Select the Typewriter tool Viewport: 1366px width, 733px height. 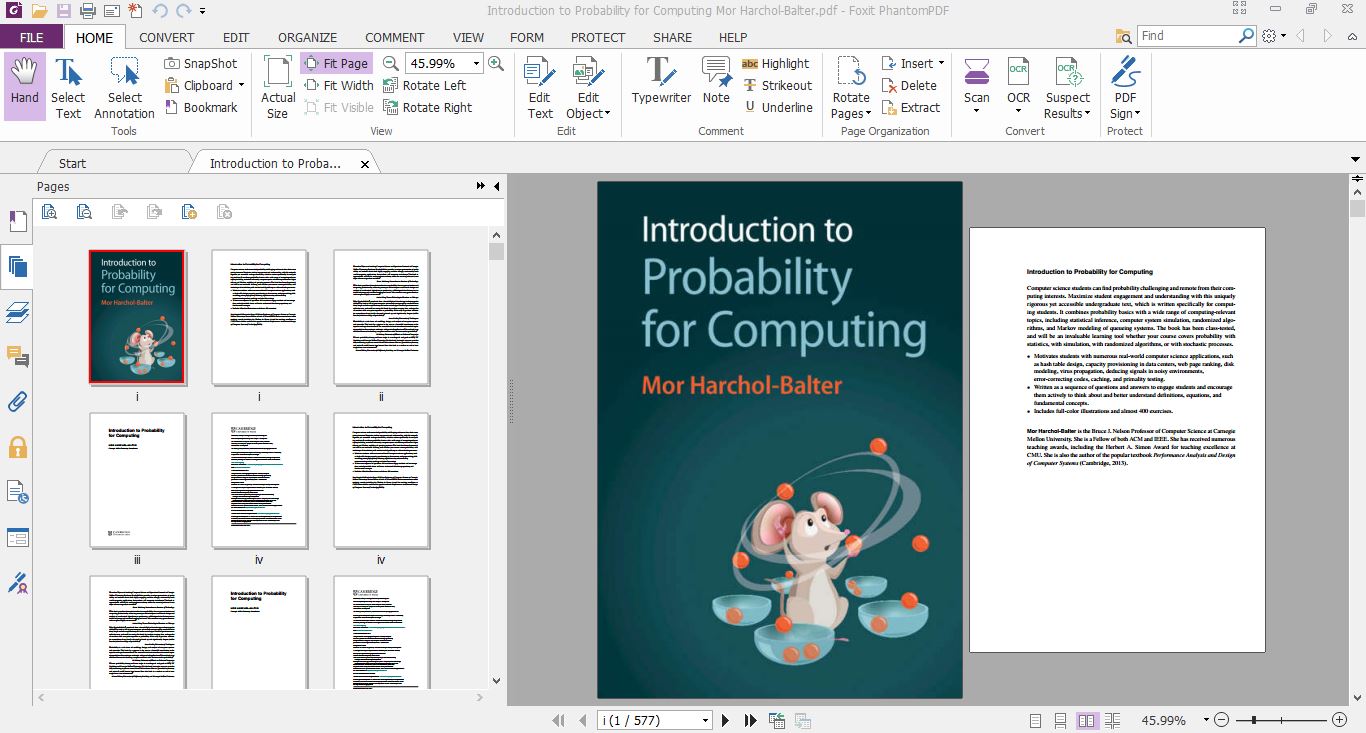coord(661,80)
